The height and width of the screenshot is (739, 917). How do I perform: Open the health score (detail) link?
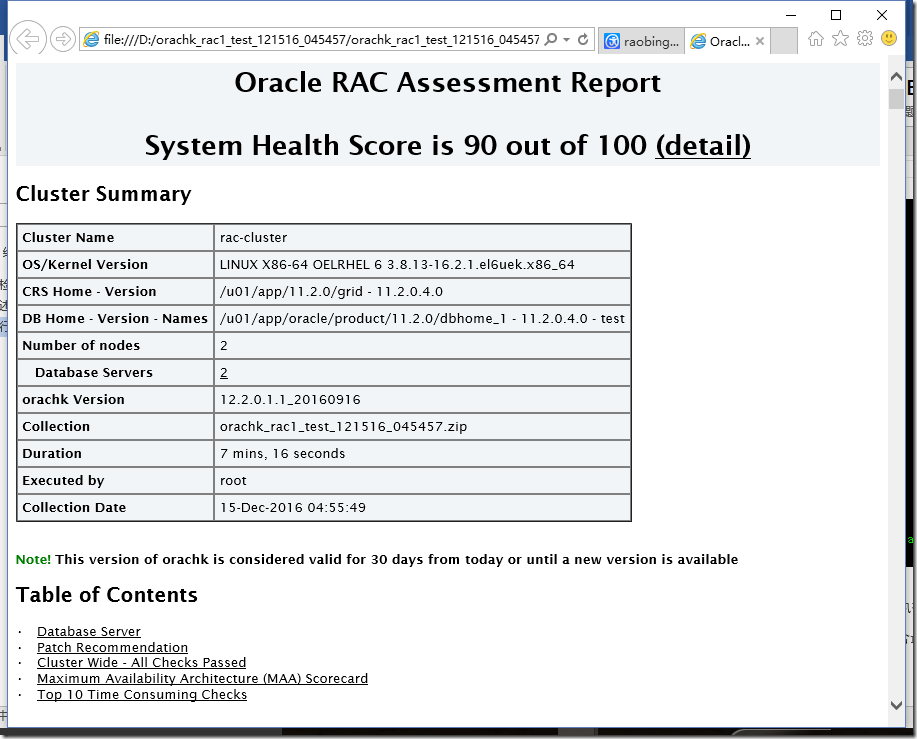[x=702, y=146]
